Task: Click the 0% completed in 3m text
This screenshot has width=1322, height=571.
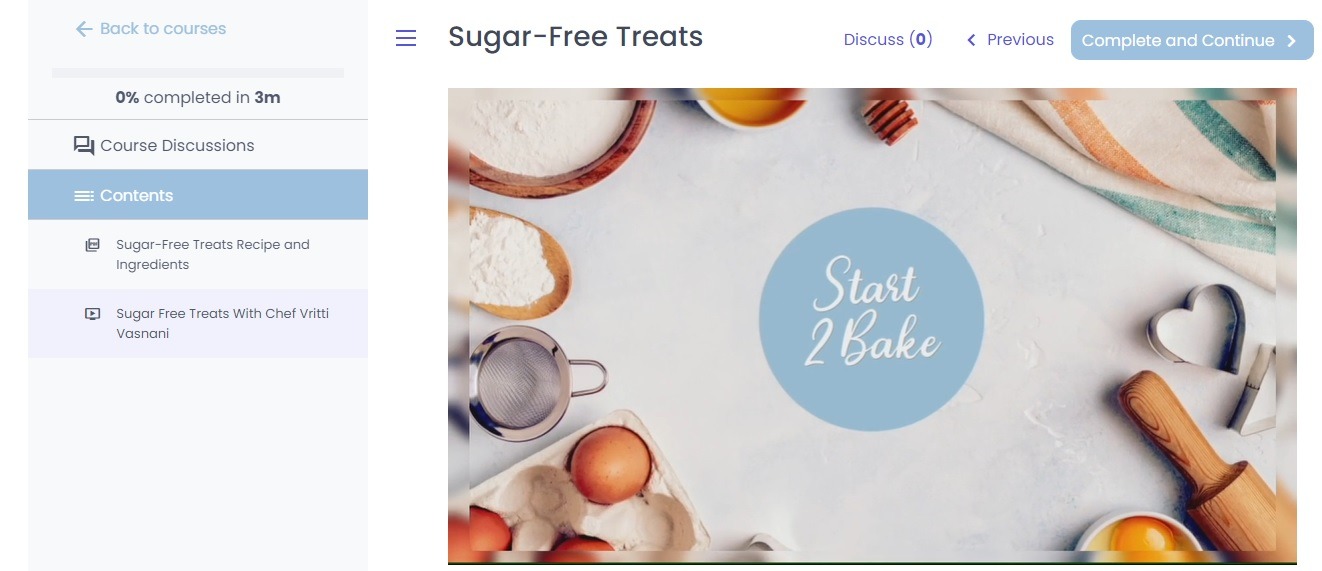Action: [198, 98]
